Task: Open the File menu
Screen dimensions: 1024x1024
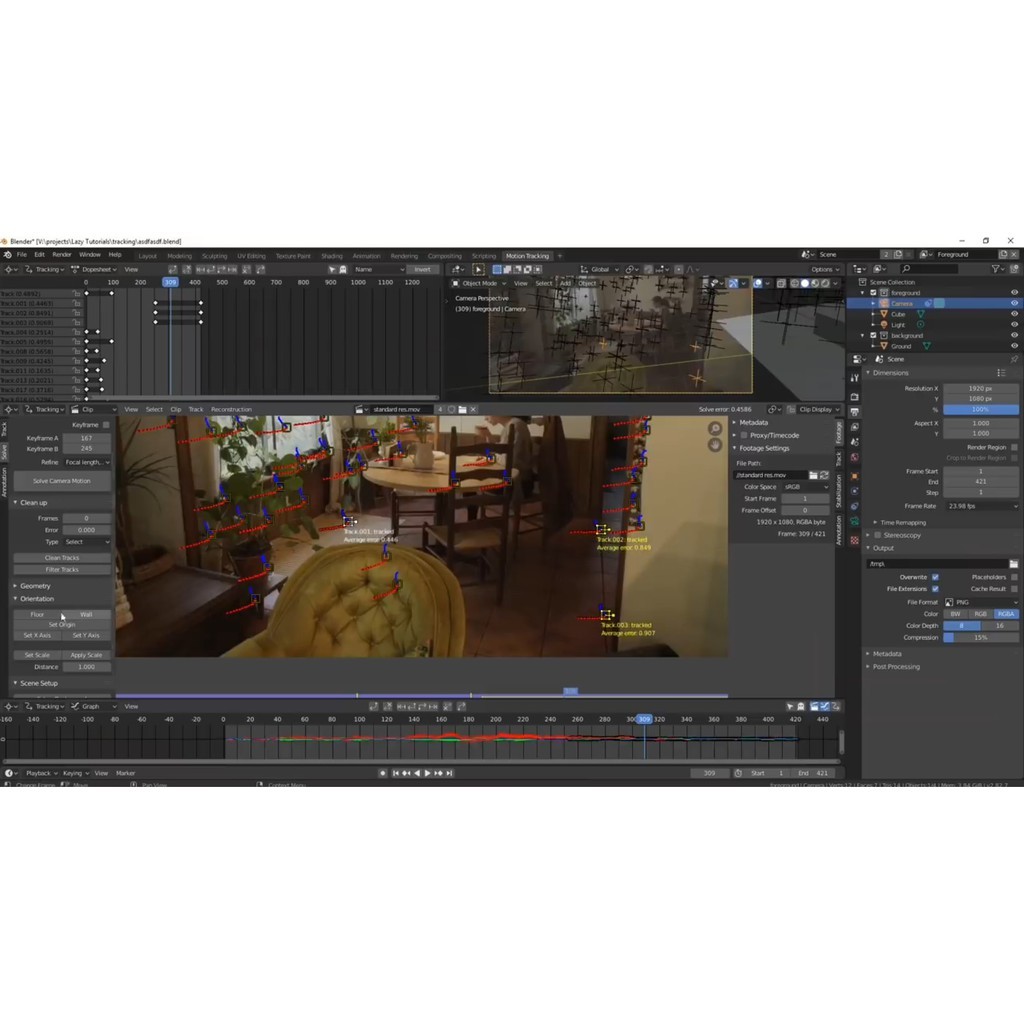Action: (22, 255)
